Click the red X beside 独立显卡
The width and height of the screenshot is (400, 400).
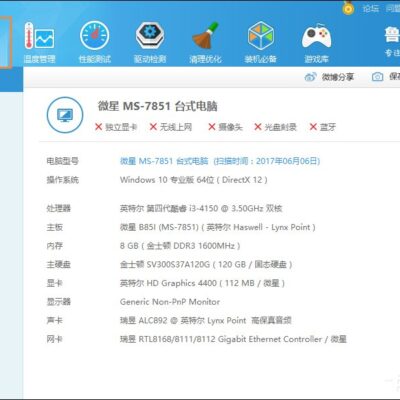98,127
